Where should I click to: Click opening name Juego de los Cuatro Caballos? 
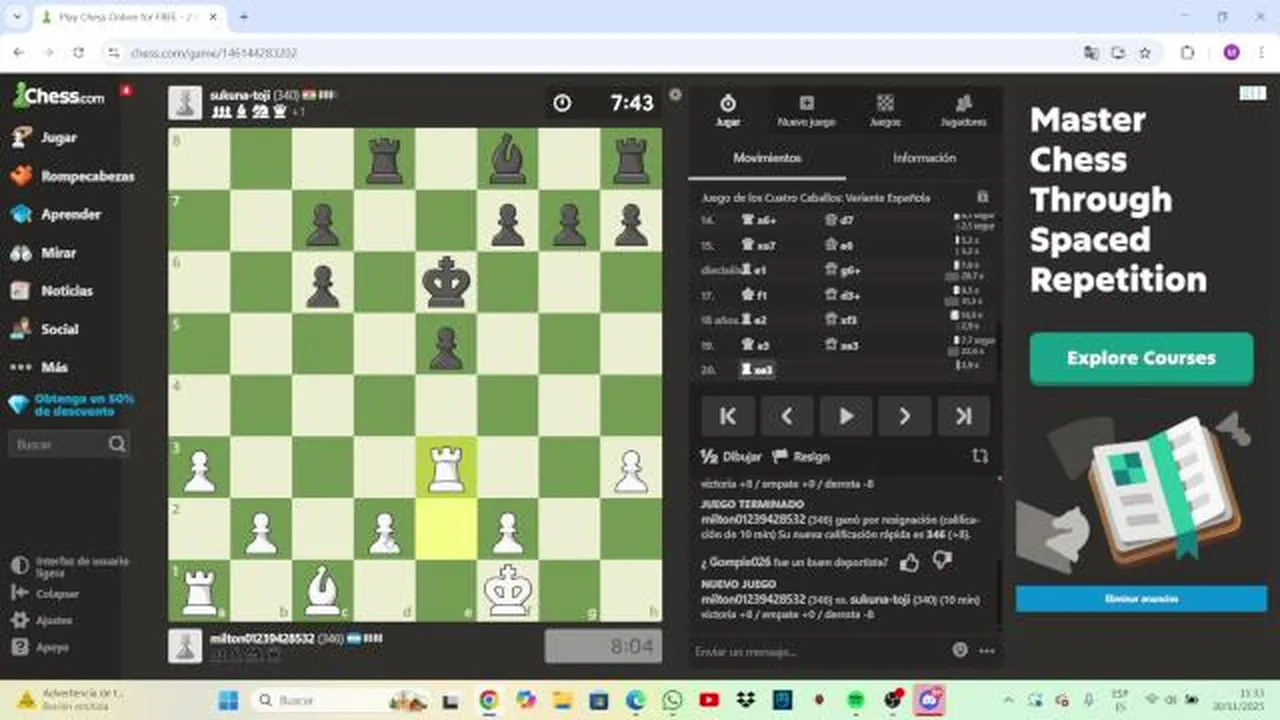click(816, 198)
